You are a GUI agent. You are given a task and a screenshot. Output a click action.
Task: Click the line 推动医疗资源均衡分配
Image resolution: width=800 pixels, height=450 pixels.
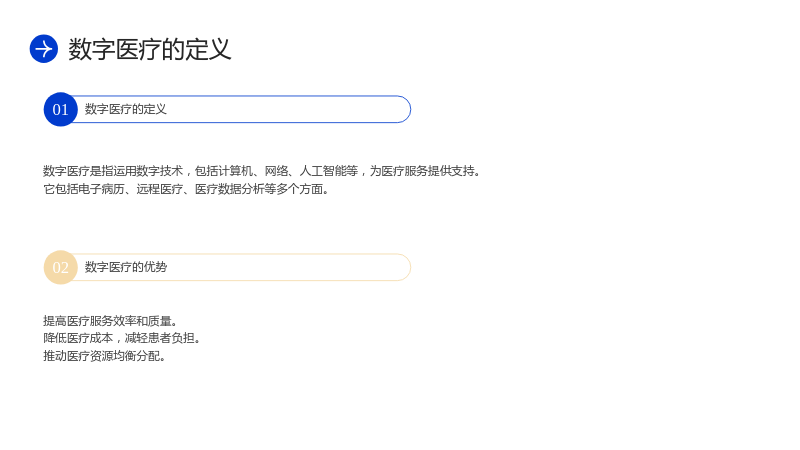click(104, 356)
